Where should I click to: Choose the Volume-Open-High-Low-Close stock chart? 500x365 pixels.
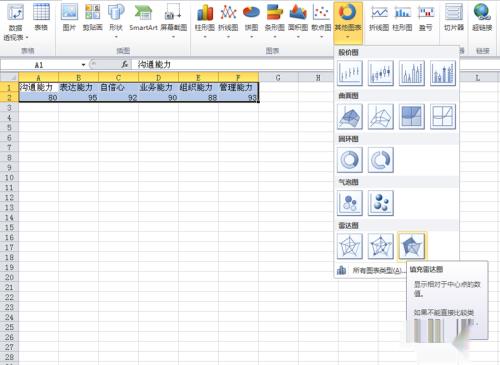(x=443, y=73)
